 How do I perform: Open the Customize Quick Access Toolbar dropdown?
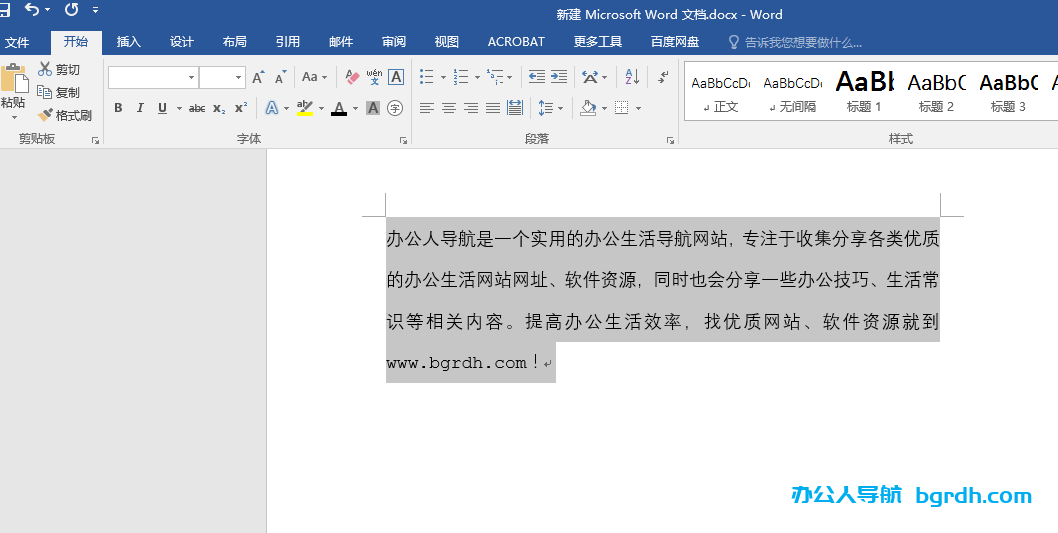click(x=95, y=10)
